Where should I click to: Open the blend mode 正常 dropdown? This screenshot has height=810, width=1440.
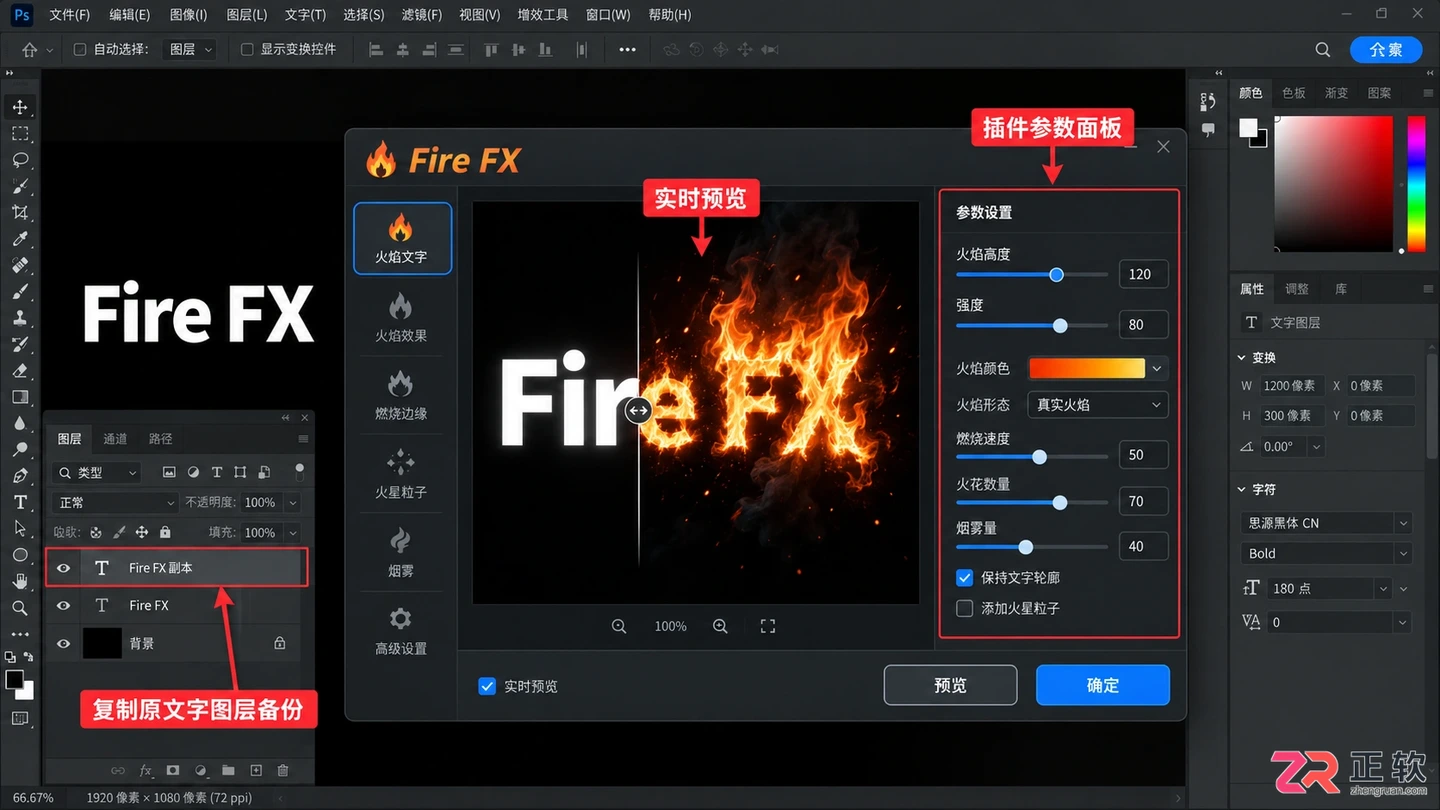click(x=115, y=502)
